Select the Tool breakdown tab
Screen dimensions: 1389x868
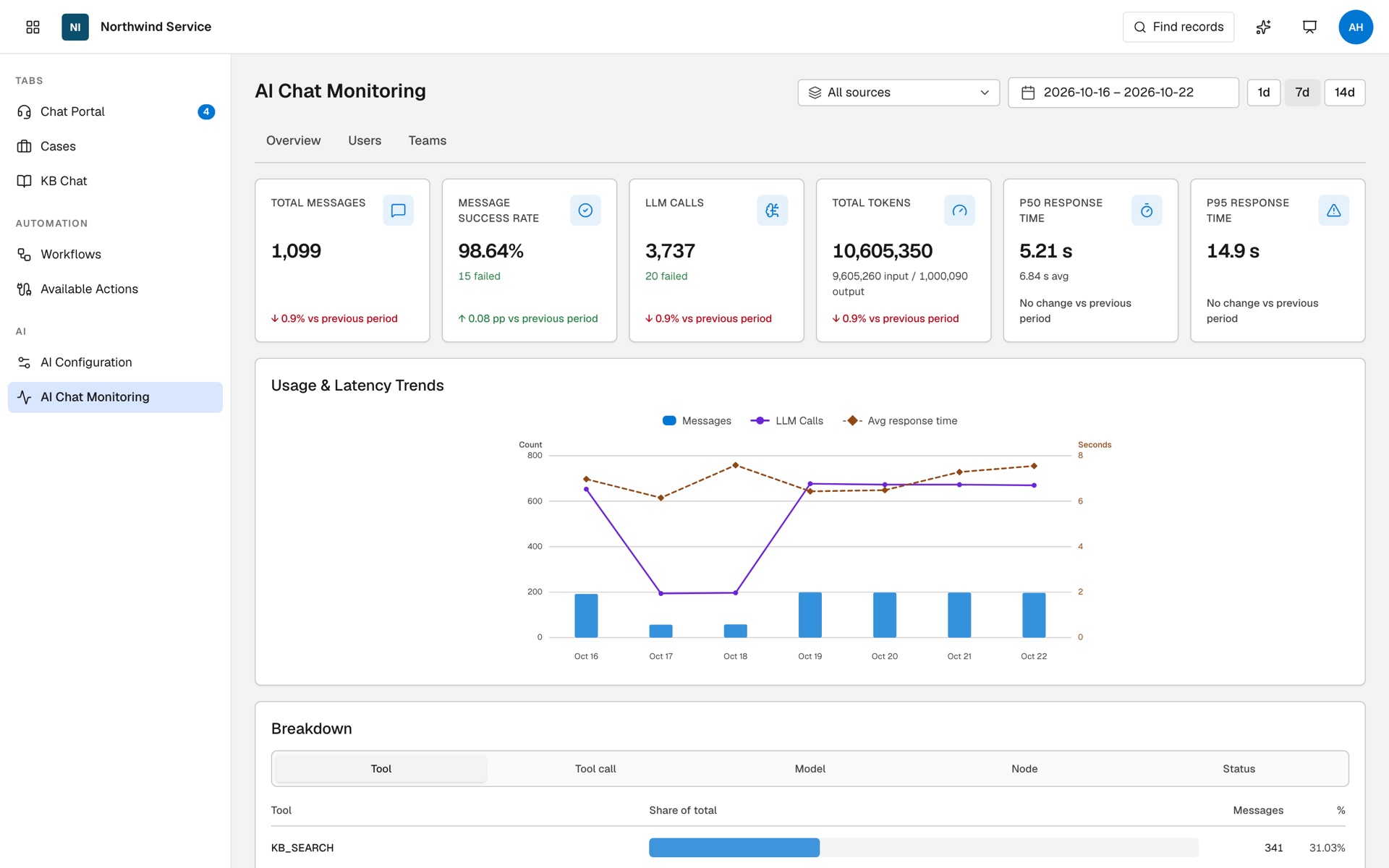point(381,769)
